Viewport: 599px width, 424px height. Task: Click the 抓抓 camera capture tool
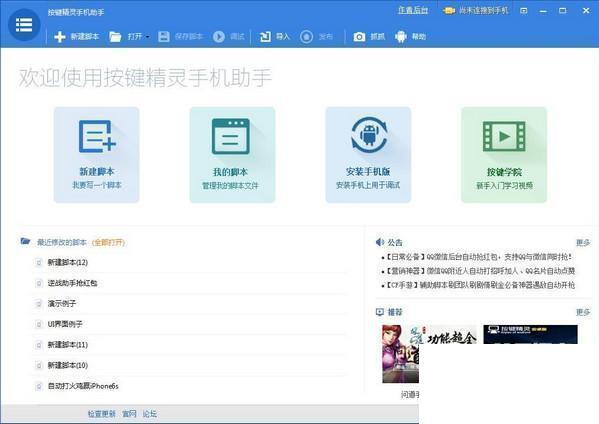point(369,37)
